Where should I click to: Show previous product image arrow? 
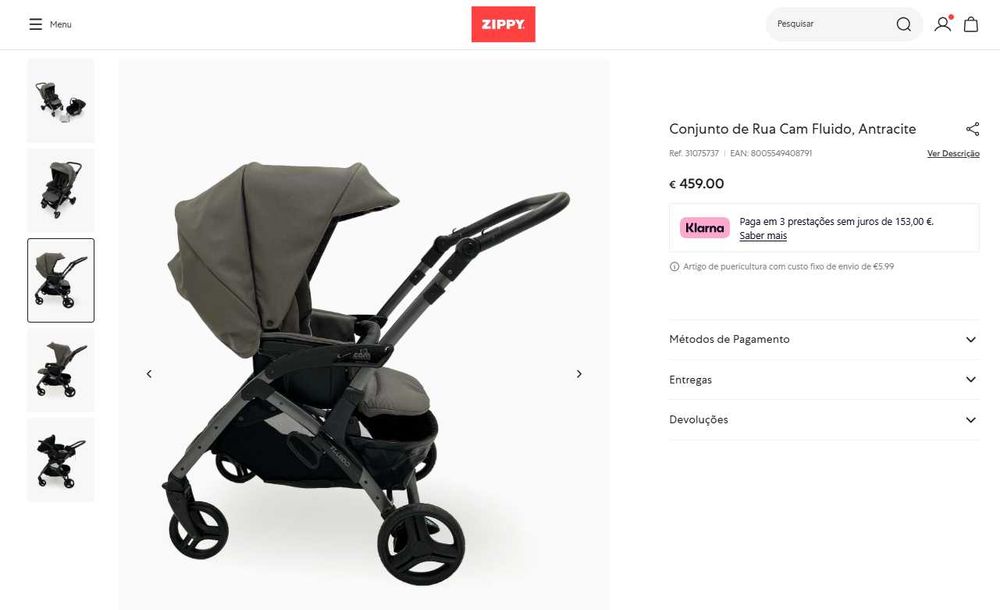(149, 374)
